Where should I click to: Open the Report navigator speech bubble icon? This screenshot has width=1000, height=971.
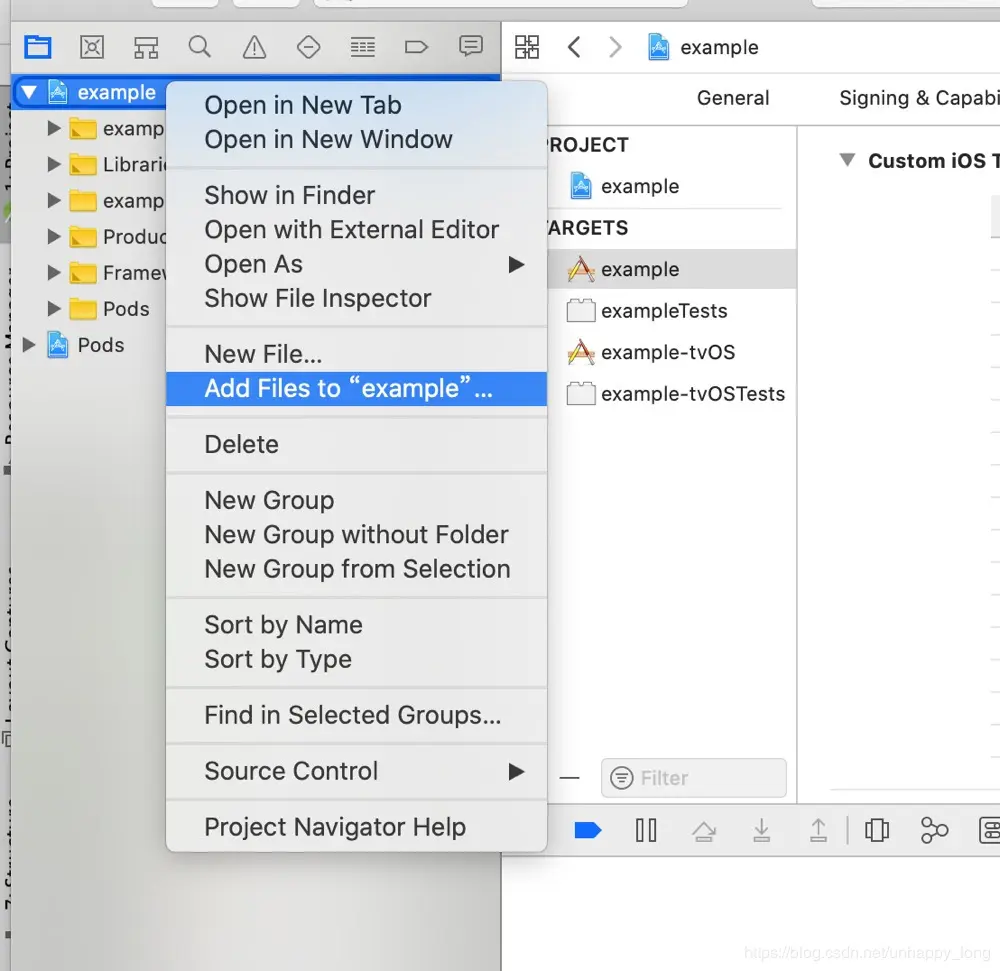pyautogui.click(x=471, y=46)
